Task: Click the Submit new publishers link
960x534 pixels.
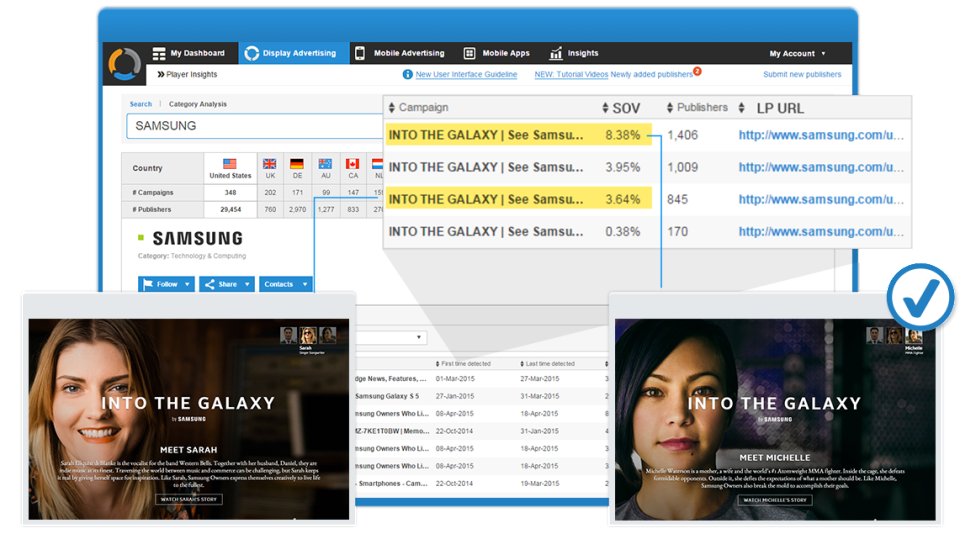Action: click(x=802, y=74)
